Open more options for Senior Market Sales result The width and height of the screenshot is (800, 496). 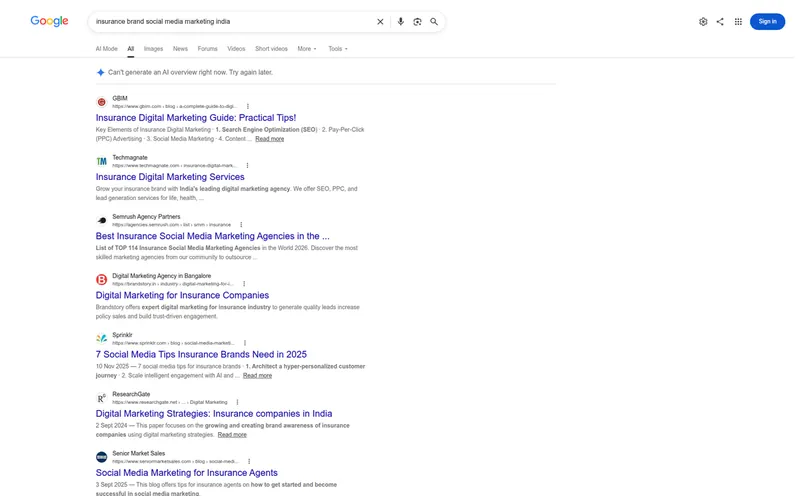249,461
